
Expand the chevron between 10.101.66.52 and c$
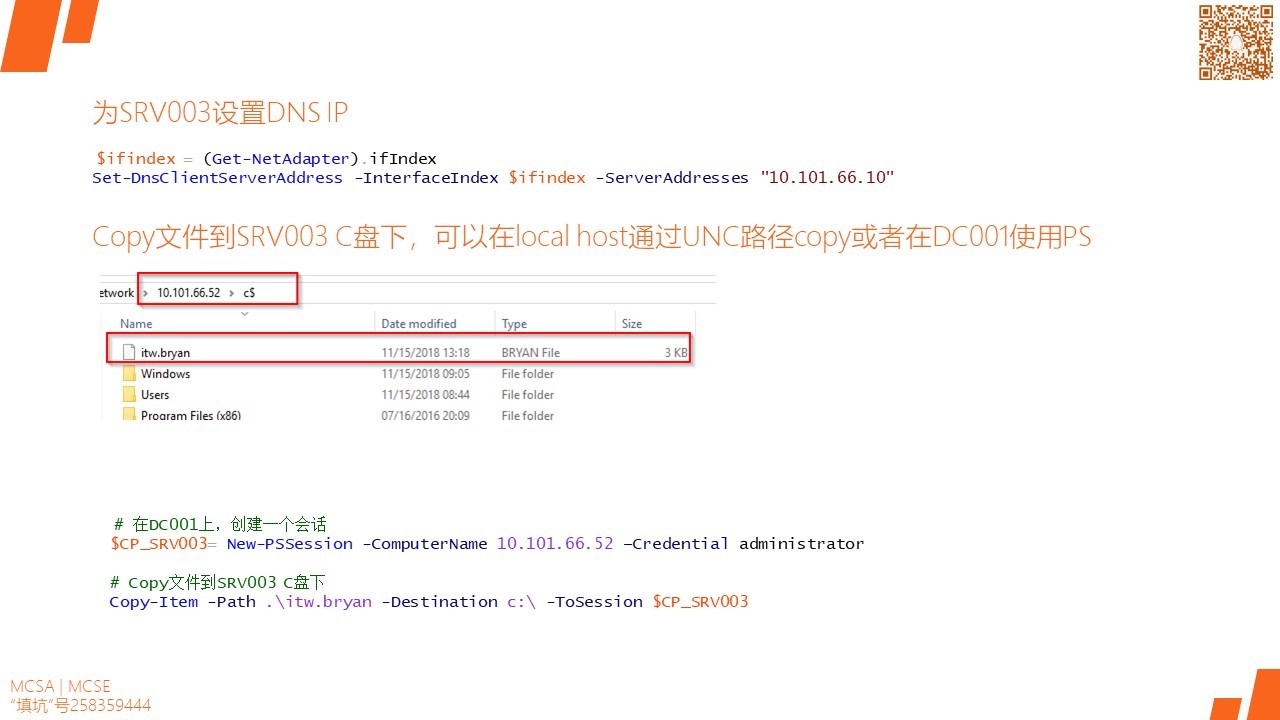point(232,293)
